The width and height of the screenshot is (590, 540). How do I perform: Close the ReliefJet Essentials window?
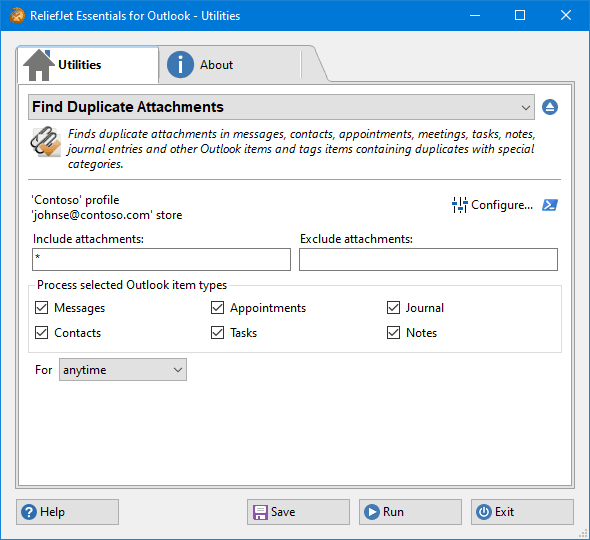click(566, 15)
